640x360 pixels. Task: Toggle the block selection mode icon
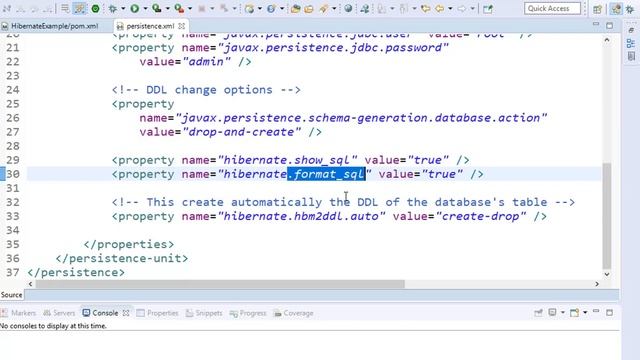pos(64,8)
